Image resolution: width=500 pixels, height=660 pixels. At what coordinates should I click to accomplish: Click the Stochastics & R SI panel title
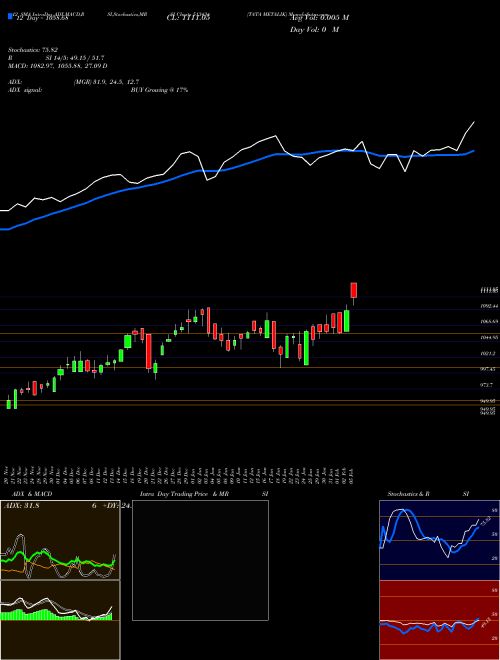click(x=428, y=494)
